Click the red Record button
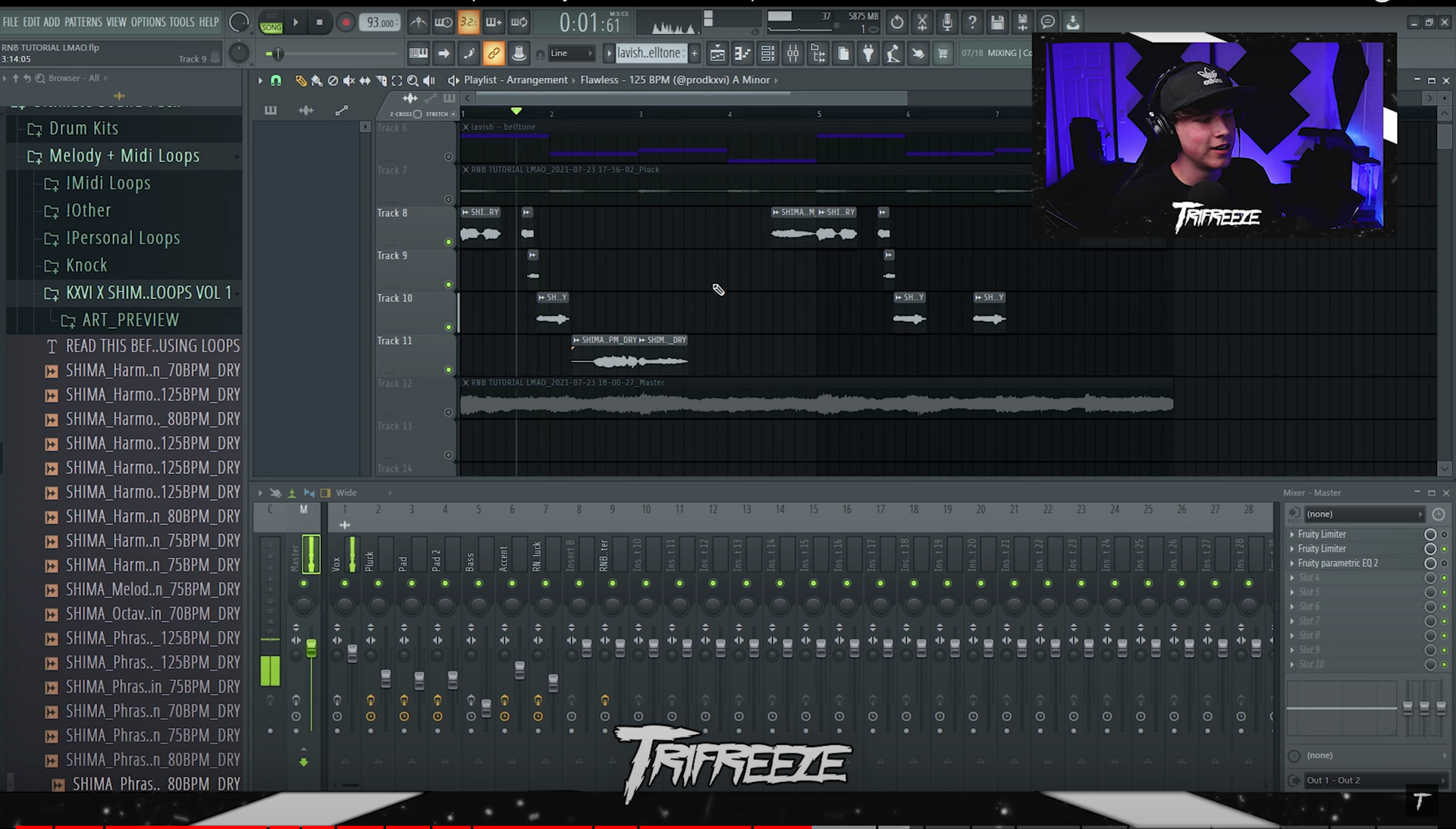The image size is (1456, 829). pos(346,23)
